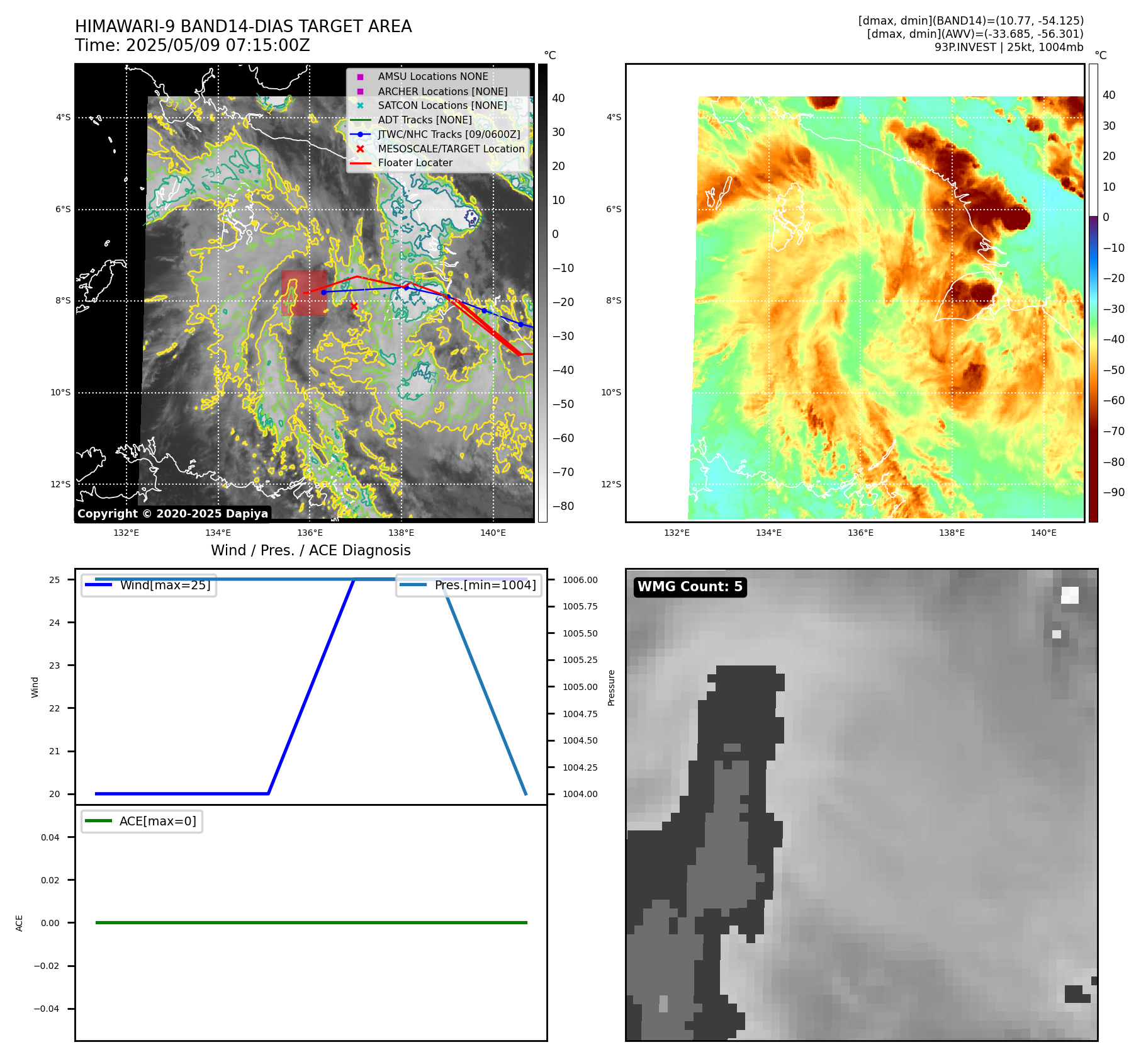This screenshot has width=1141, height=1064.
Task: Click the red X MESOSCALE/TARGET legend marker
Action: click(360, 149)
